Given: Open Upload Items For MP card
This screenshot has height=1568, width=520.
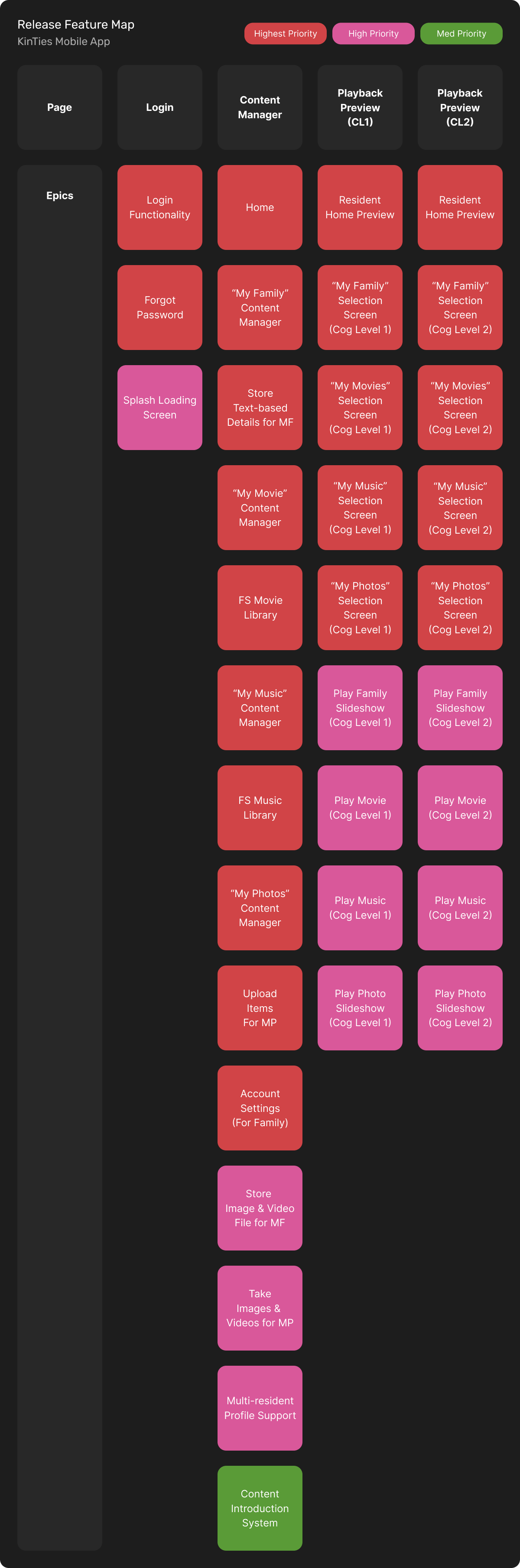Looking at the screenshot, I should coord(260,1008).
